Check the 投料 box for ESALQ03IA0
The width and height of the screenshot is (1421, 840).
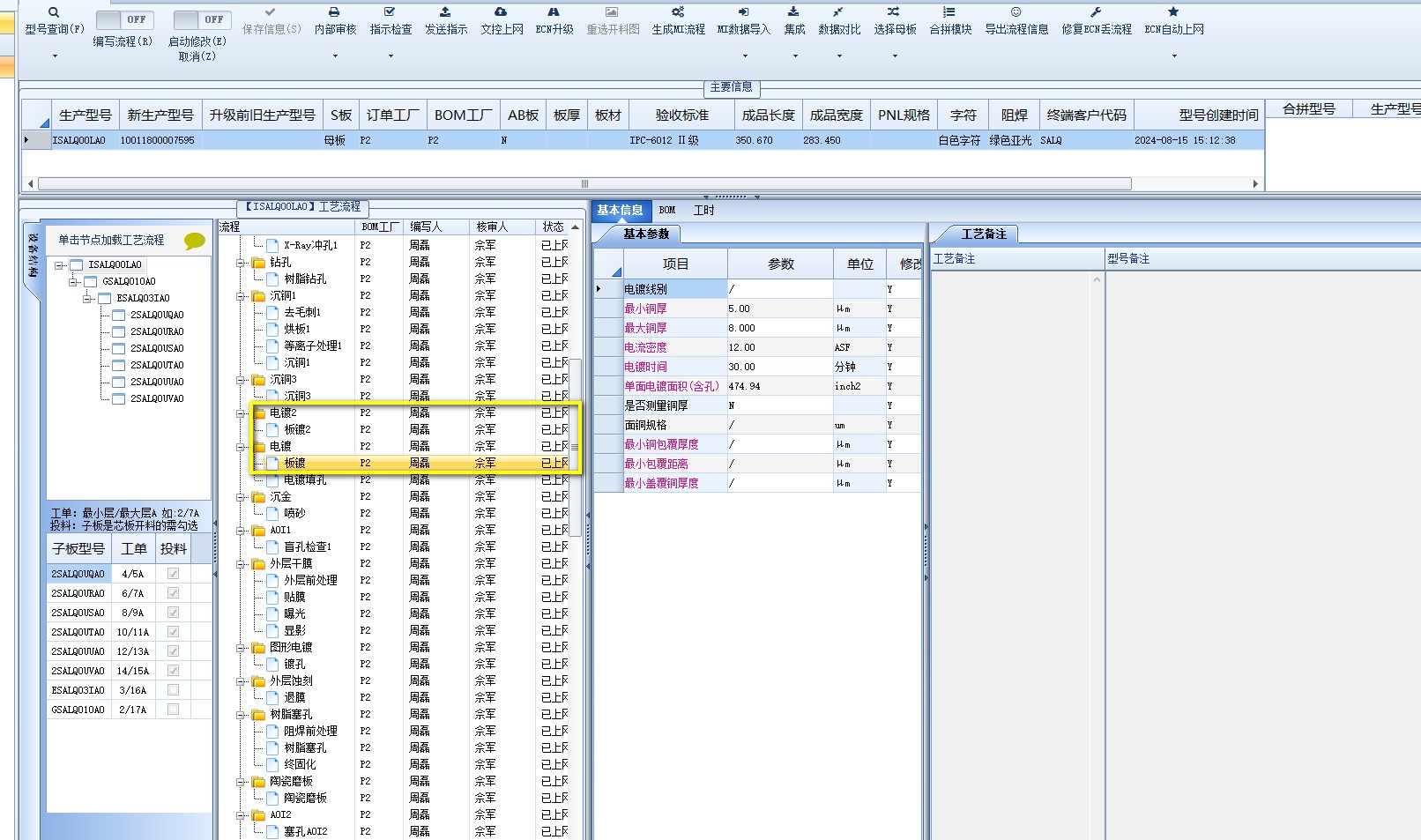(174, 690)
